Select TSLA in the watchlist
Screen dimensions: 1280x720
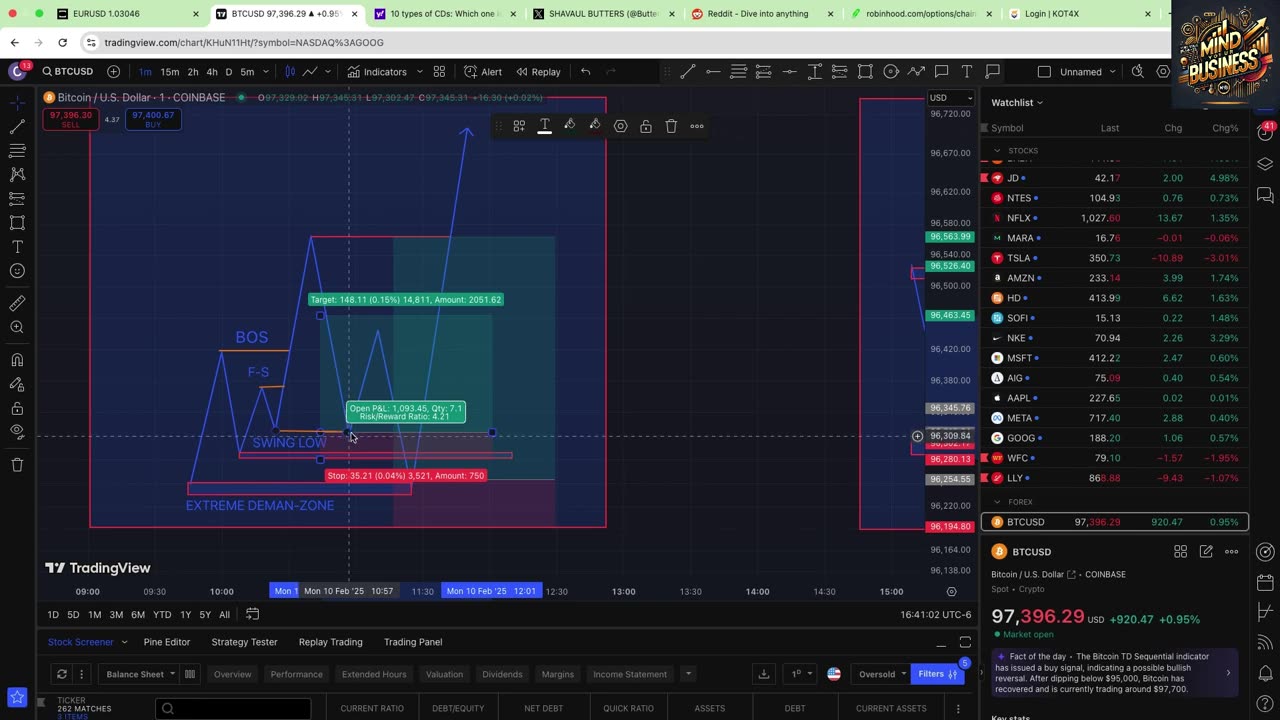[x=1115, y=258]
